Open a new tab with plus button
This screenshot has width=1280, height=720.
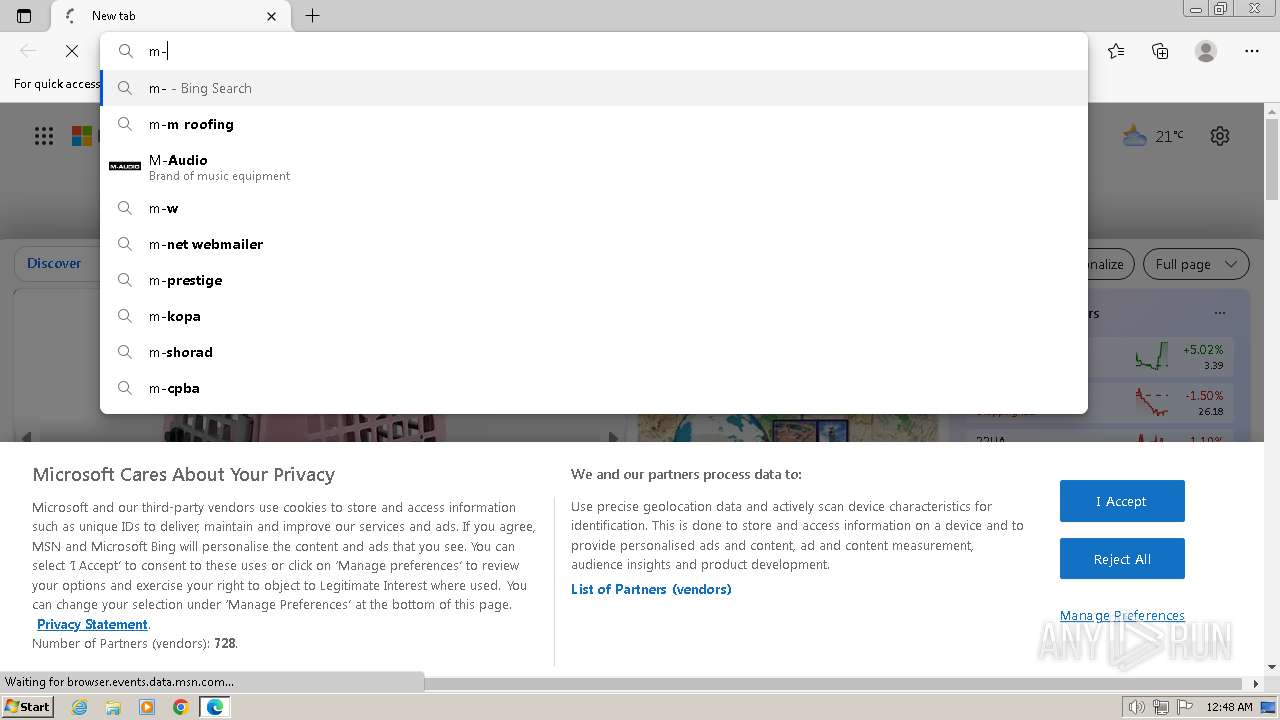point(313,16)
